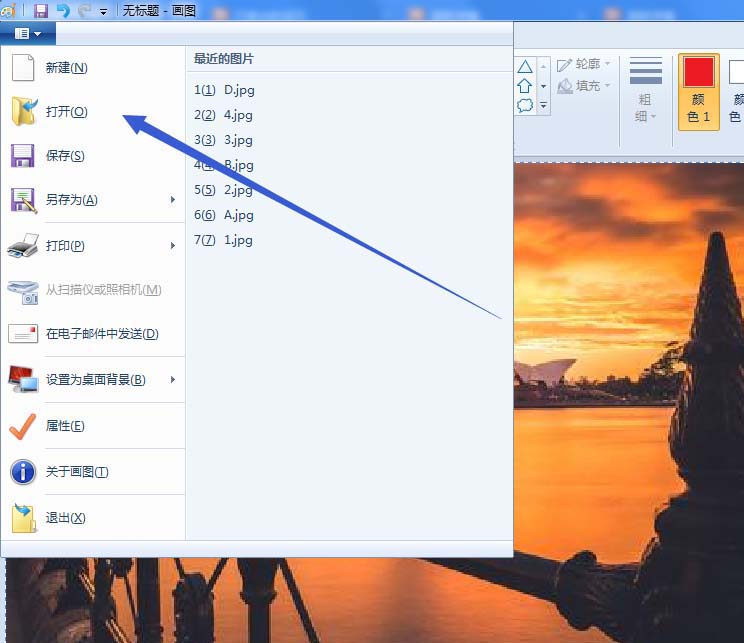Image resolution: width=744 pixels, height=643 pixels.
Task: Expand the Print (打印) submenu arrow
Action: click(173, 245)
